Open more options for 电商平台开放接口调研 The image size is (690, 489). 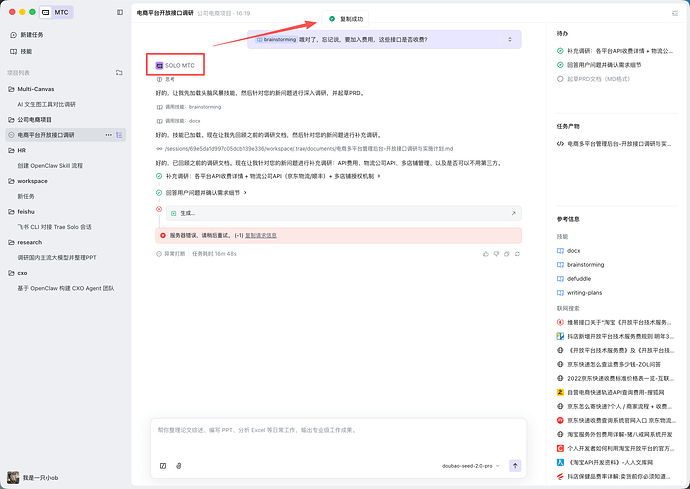tap(108, 135)
